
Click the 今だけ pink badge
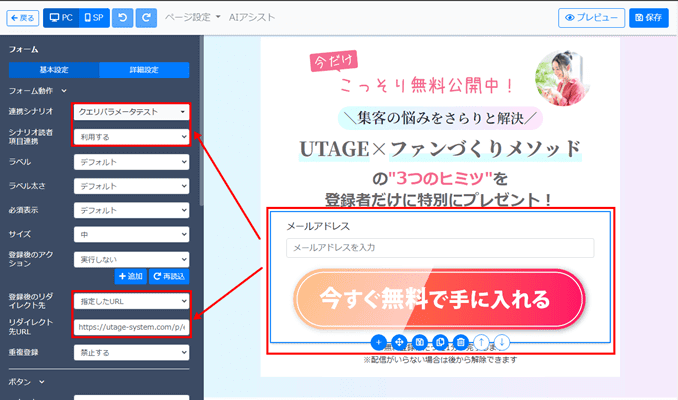point(333,61)
